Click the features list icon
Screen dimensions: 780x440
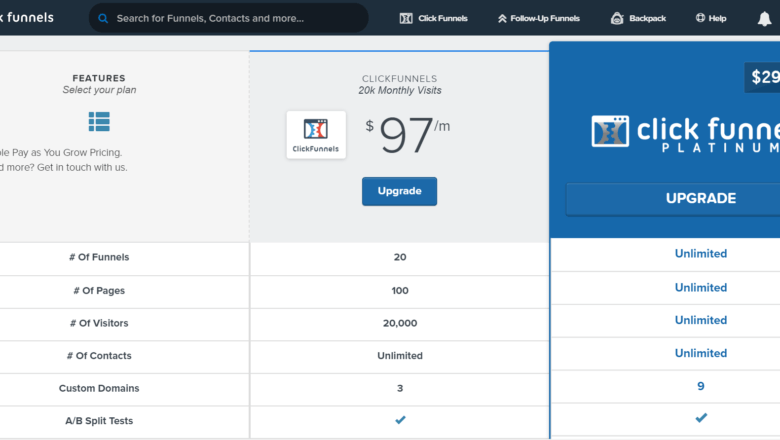click(99, 122)
